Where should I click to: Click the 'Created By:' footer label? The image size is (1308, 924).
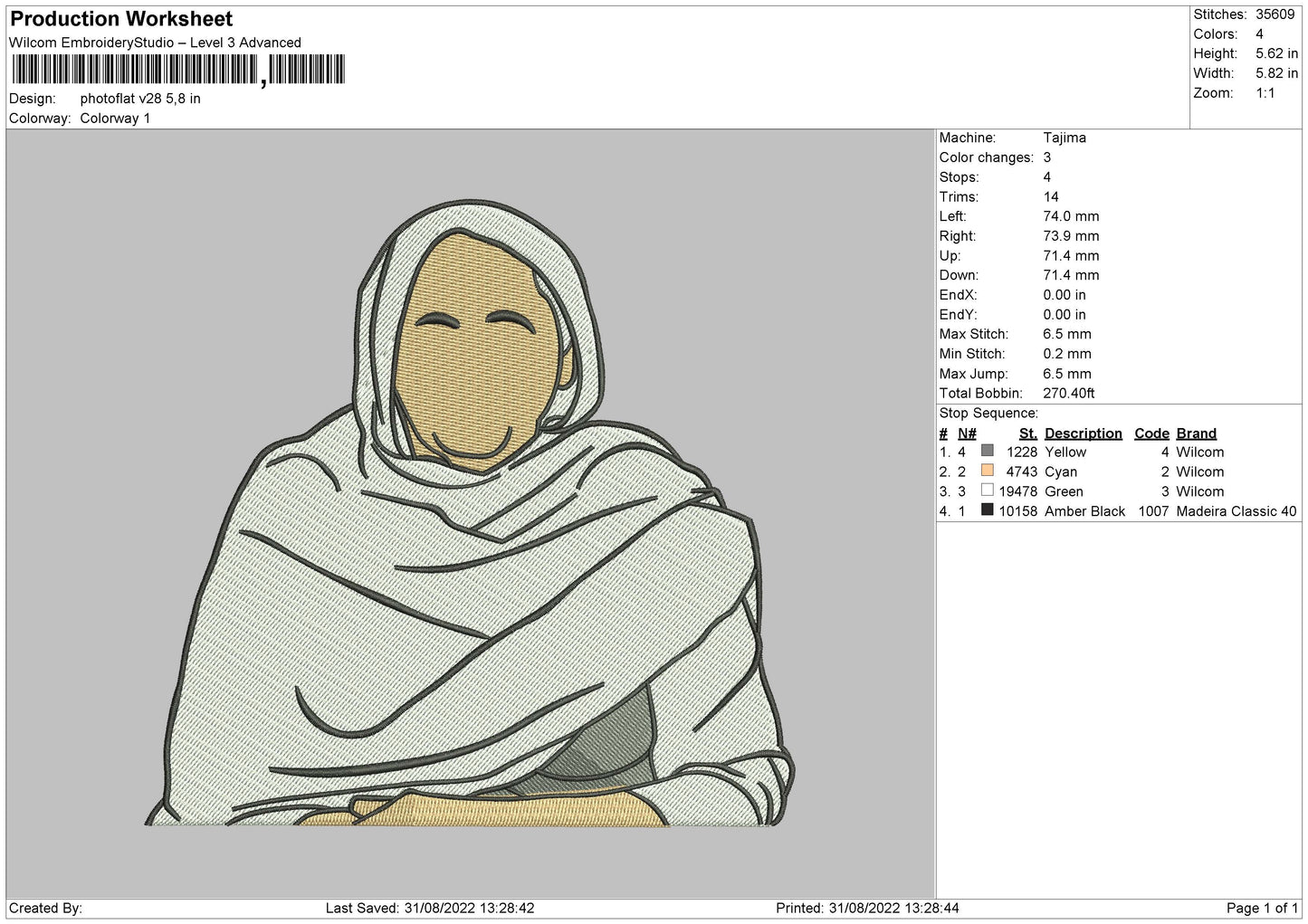pos(45,908)
